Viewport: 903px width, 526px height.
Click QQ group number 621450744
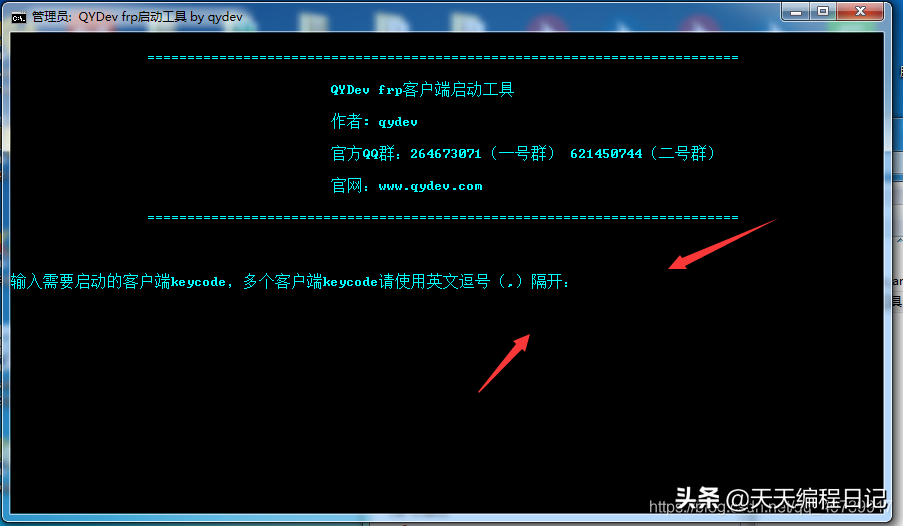click(x=606, y=154)
